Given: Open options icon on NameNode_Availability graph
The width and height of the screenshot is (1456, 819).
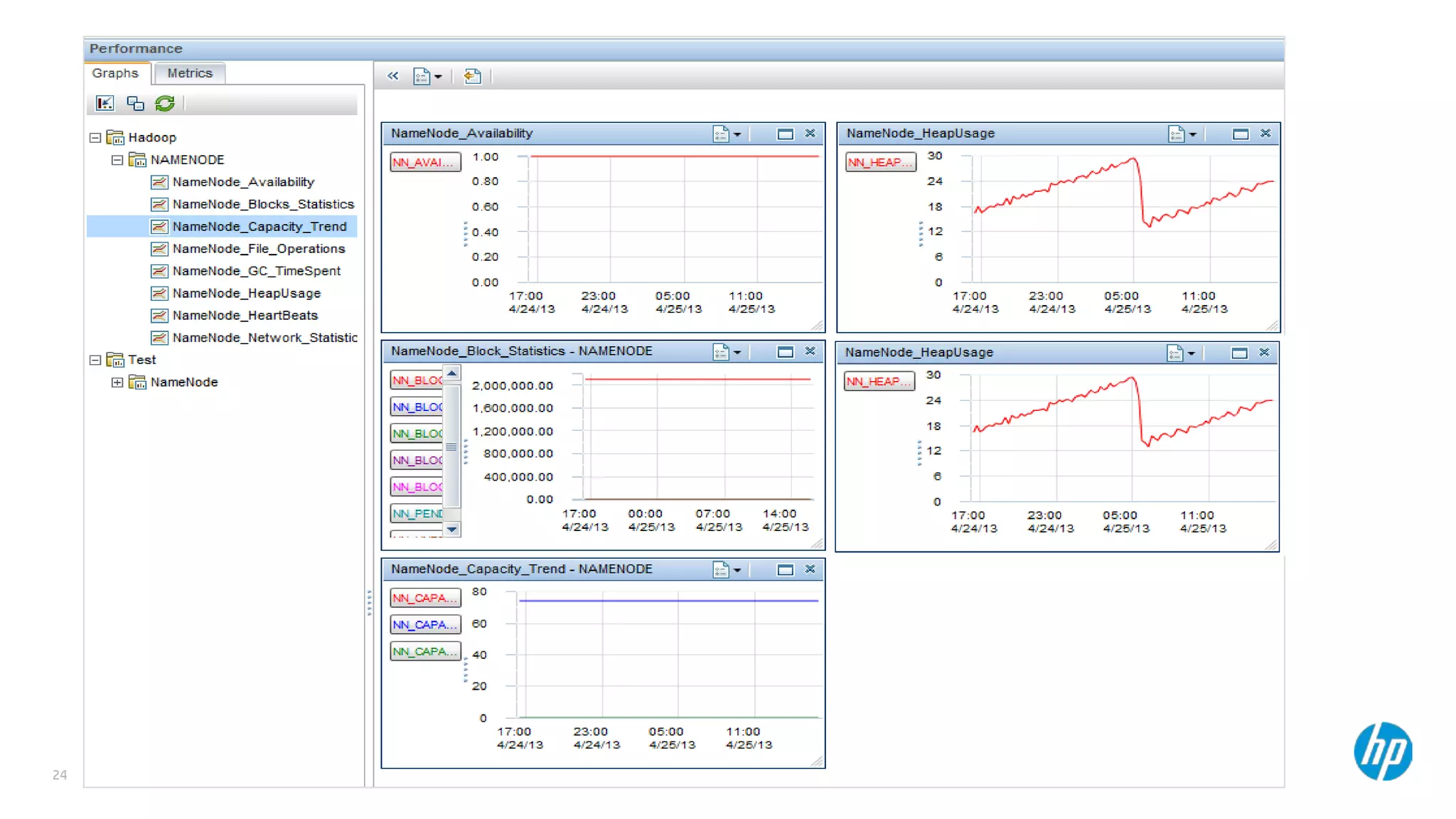Looking at the screenshot, I should click(x=721, y=134).
